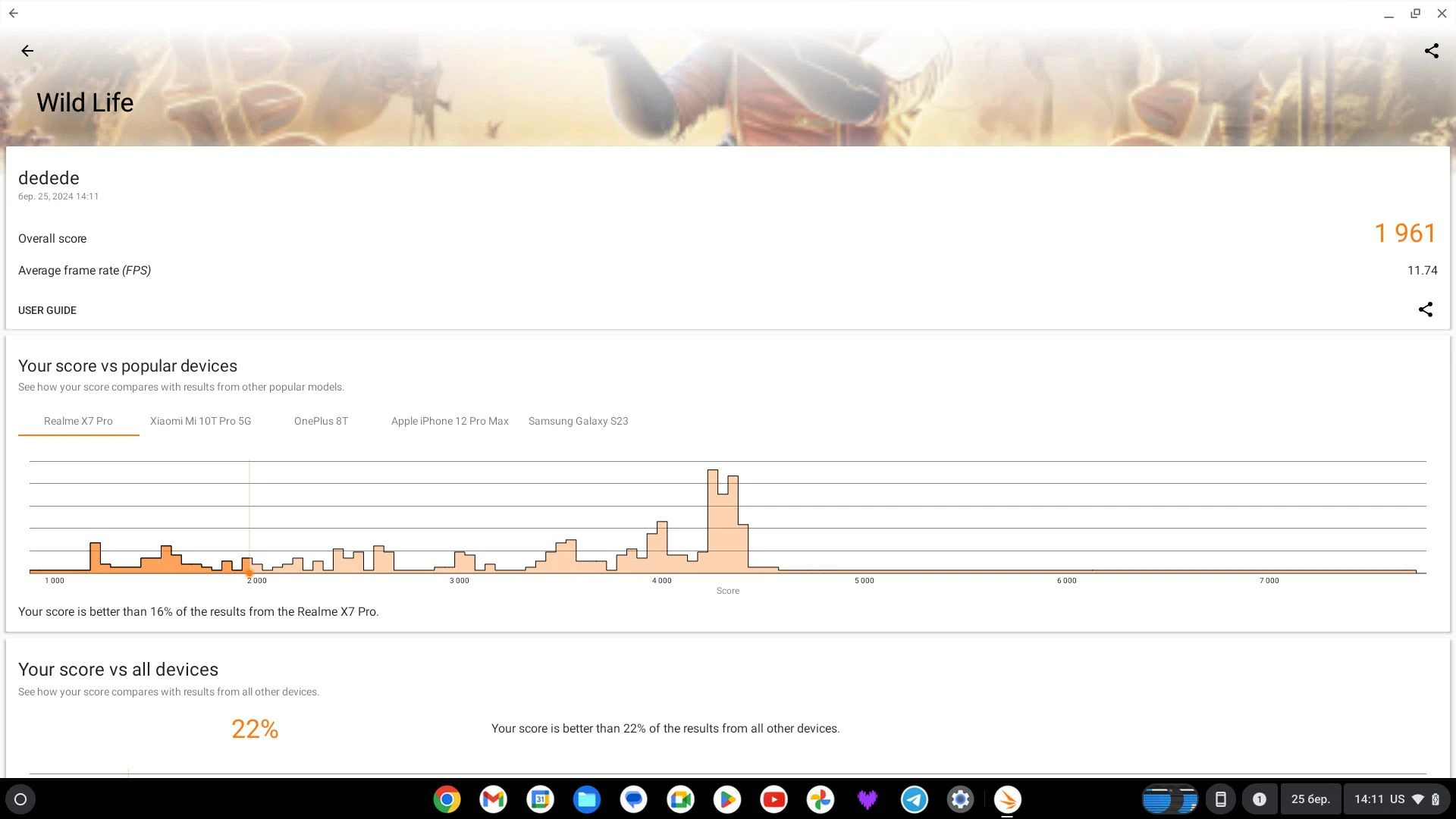This screenshot has height=819, width=1456.
Task: Open Google Chrome from the shelf
Action: 447,799
